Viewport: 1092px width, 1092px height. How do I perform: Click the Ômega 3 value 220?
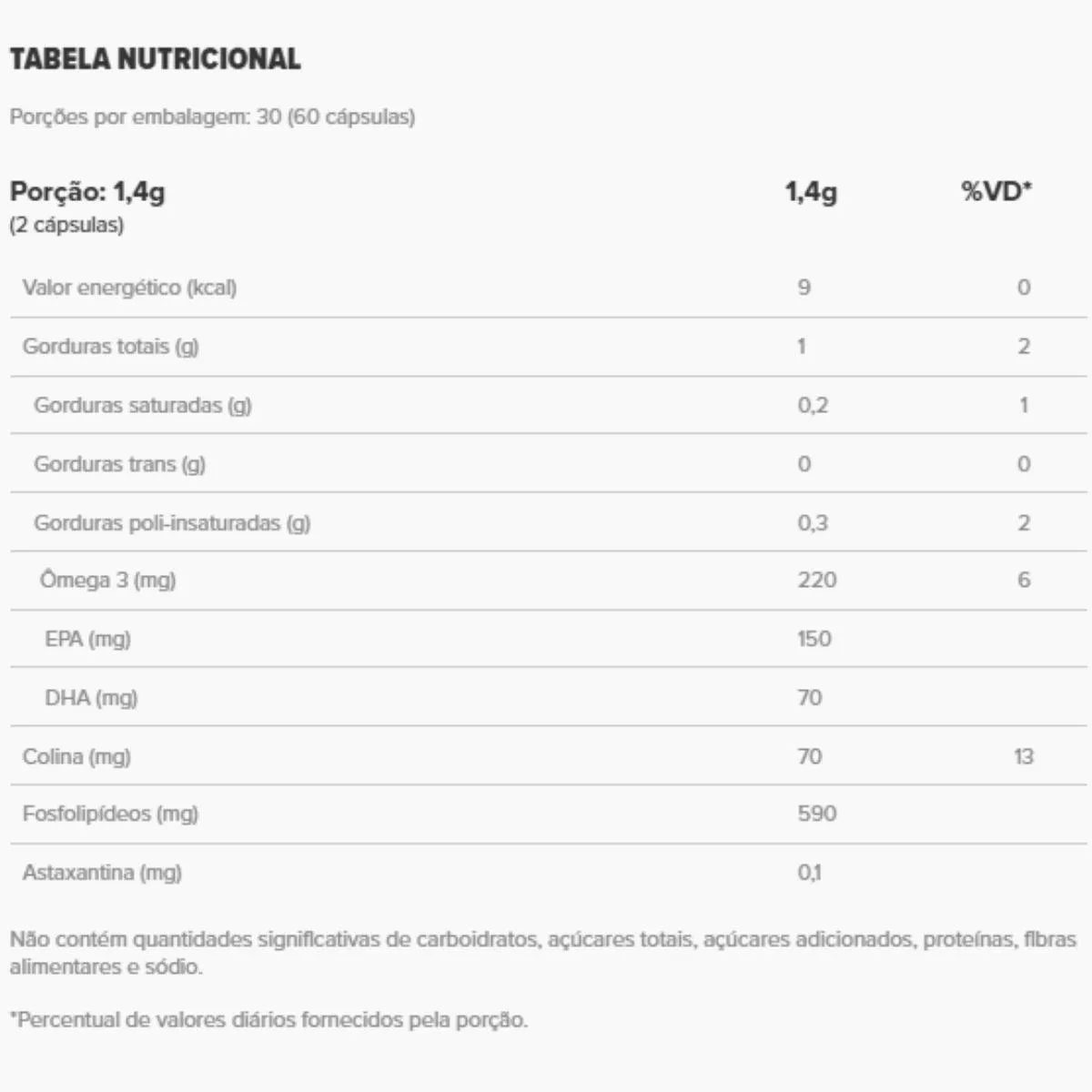tap(816, 581)
